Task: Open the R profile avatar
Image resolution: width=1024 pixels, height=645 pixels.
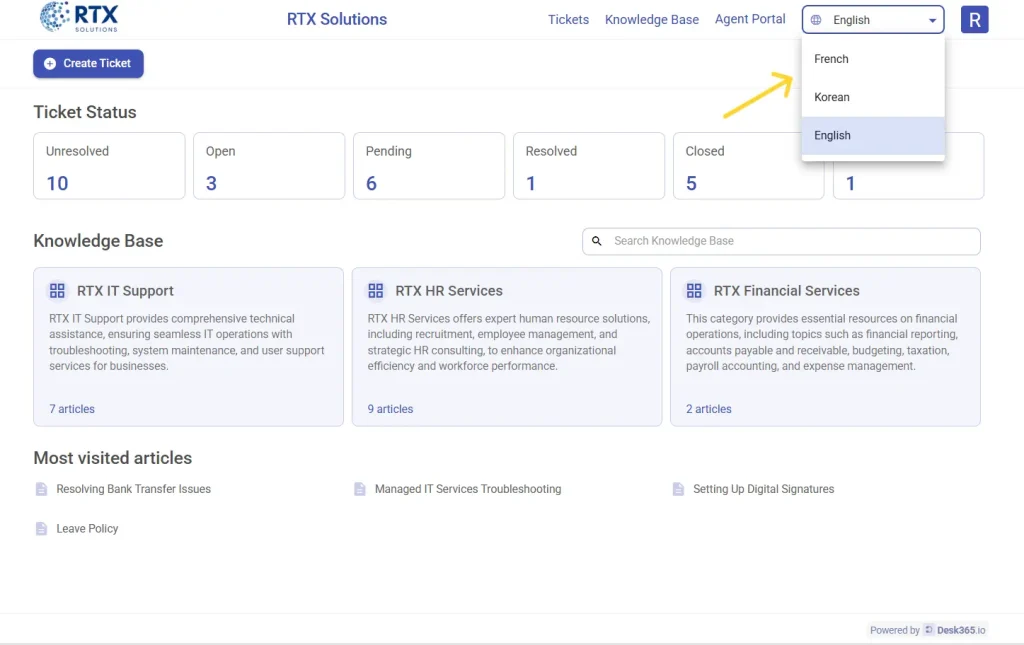Action: (x=974, y=19)
